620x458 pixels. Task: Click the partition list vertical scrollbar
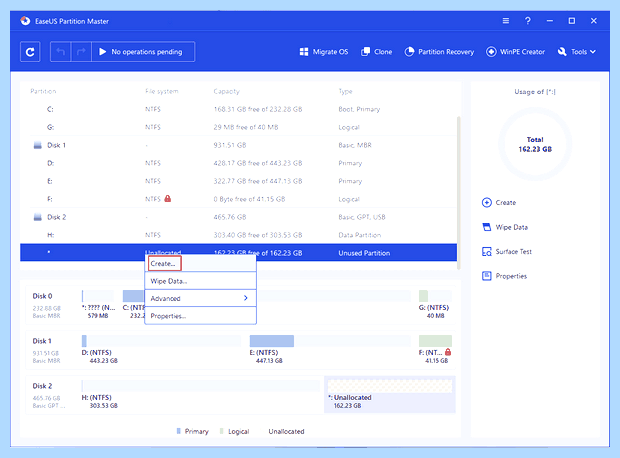point(459,193)
